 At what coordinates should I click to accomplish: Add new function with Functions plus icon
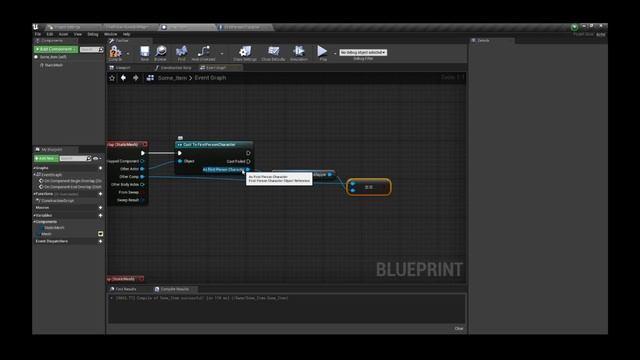[100, 194]
